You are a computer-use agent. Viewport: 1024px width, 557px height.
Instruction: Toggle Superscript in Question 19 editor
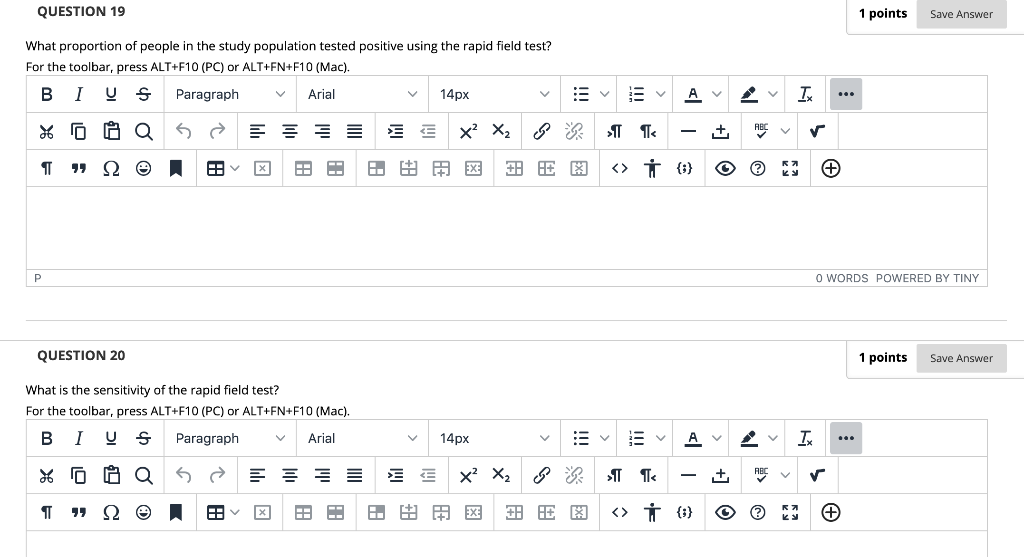point(468,131)
